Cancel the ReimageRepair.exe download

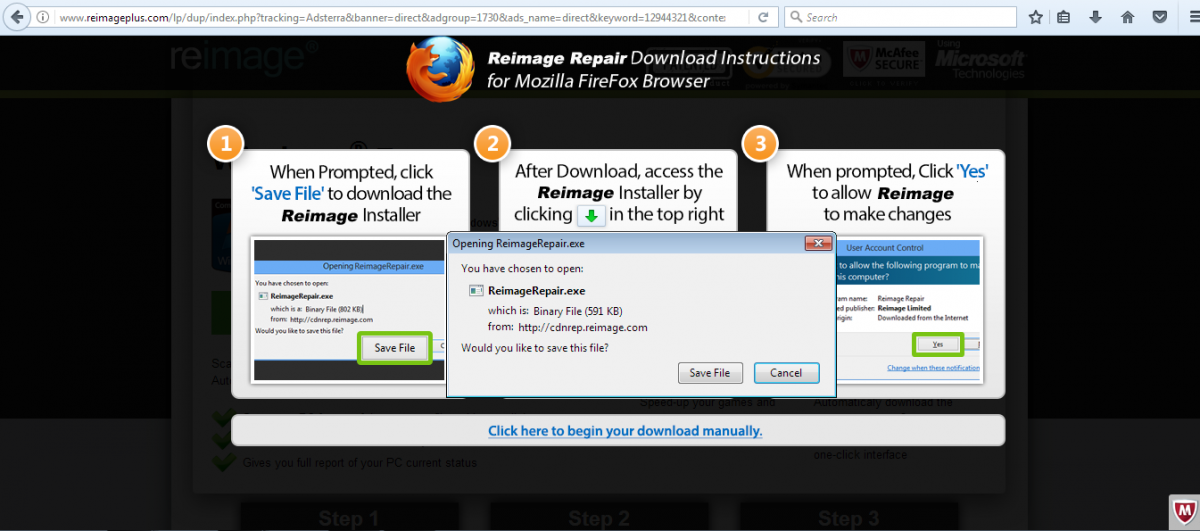[x=785, y=373]
